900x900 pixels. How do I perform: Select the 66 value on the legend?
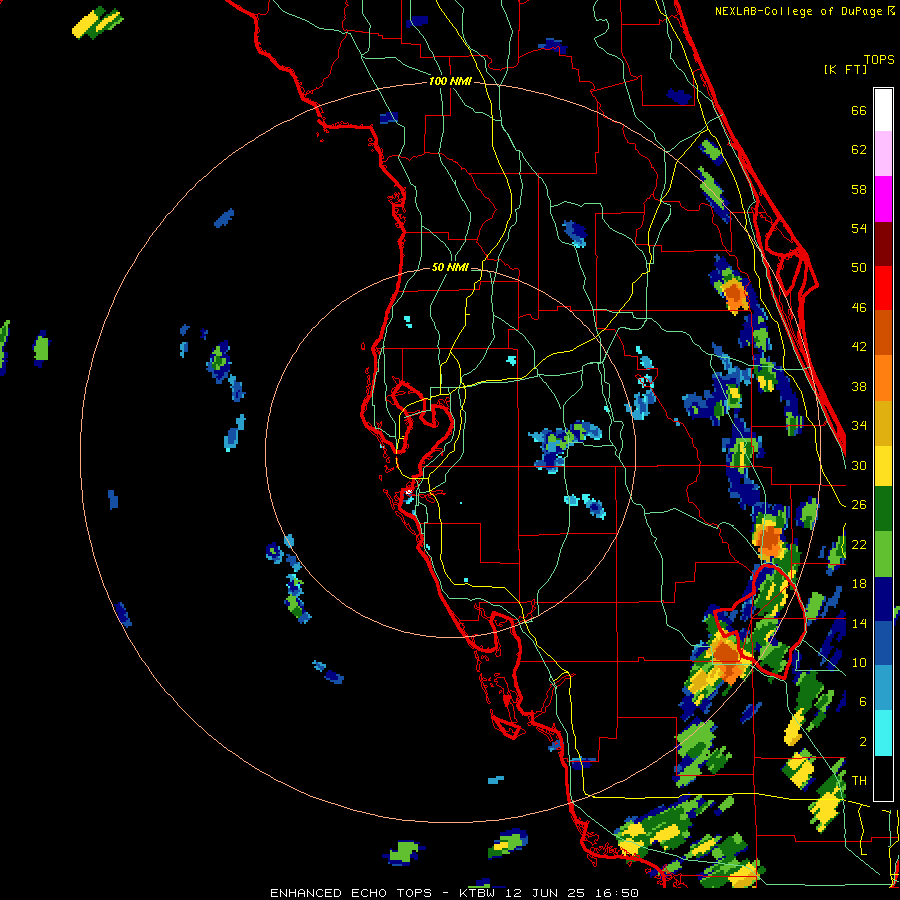(x=859, y=111)
